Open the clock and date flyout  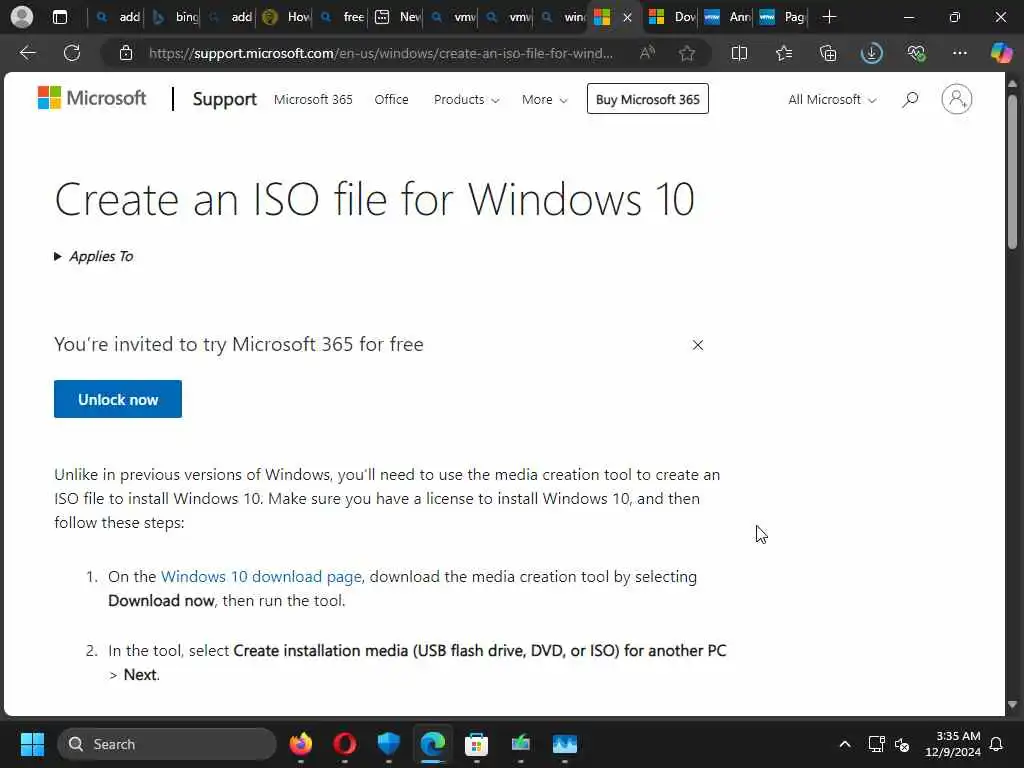[x=953, y=744]
